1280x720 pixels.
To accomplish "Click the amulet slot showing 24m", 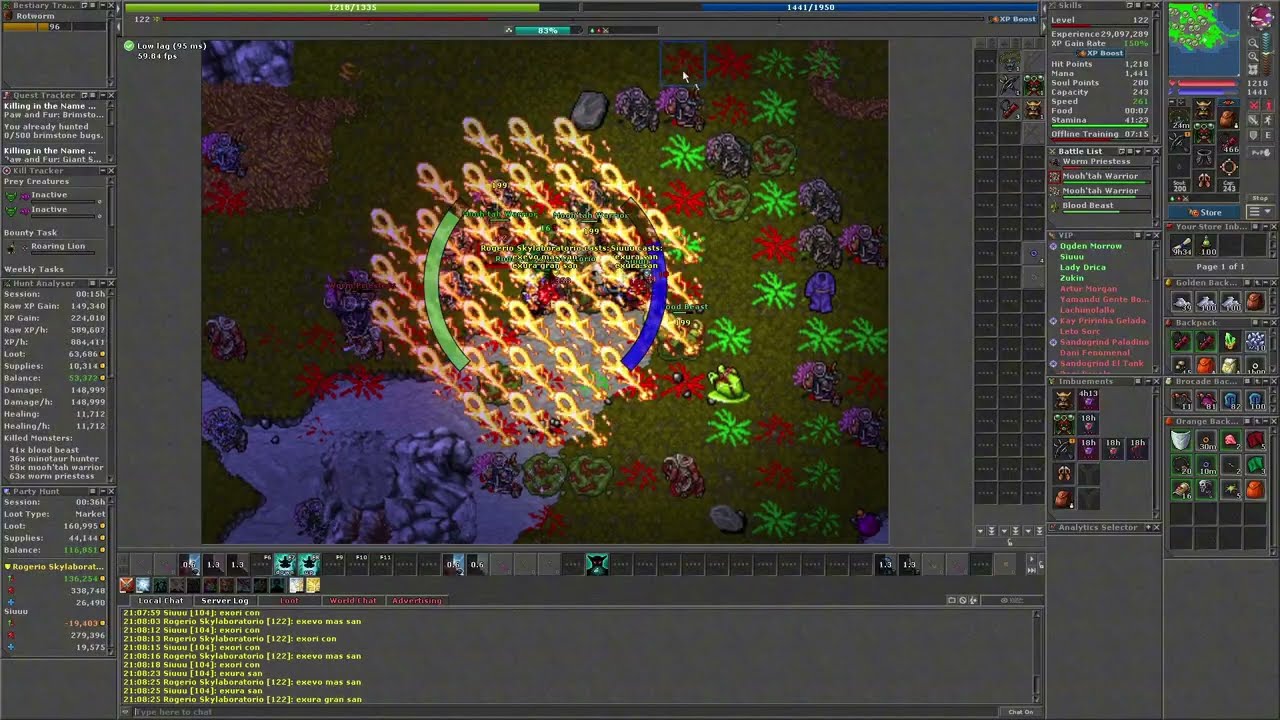I will pos(1179,119).
